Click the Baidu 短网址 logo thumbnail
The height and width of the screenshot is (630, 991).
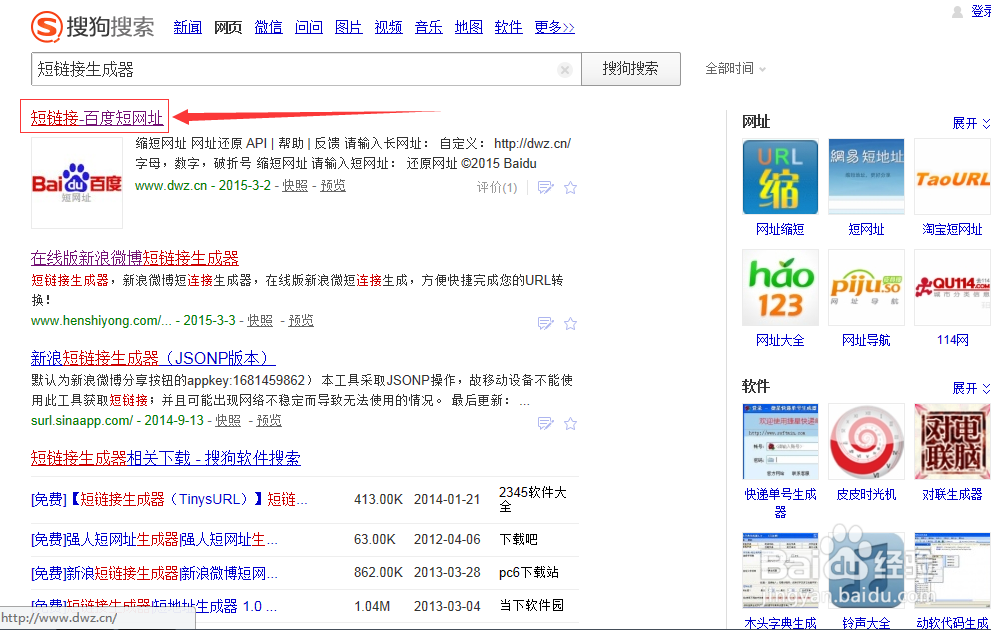(x=76, y=183)
